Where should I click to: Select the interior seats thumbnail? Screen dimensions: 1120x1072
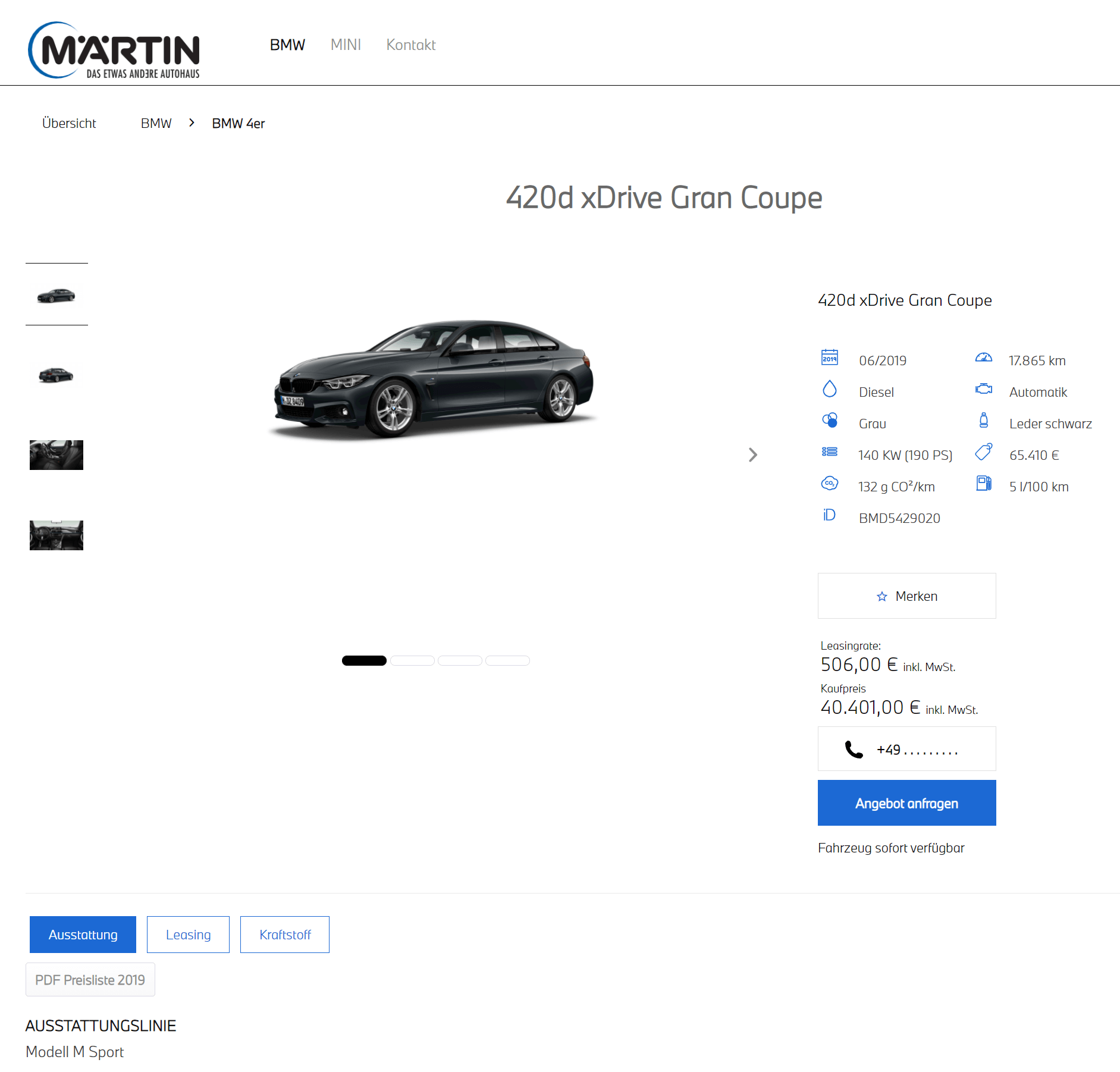point(57,455)
